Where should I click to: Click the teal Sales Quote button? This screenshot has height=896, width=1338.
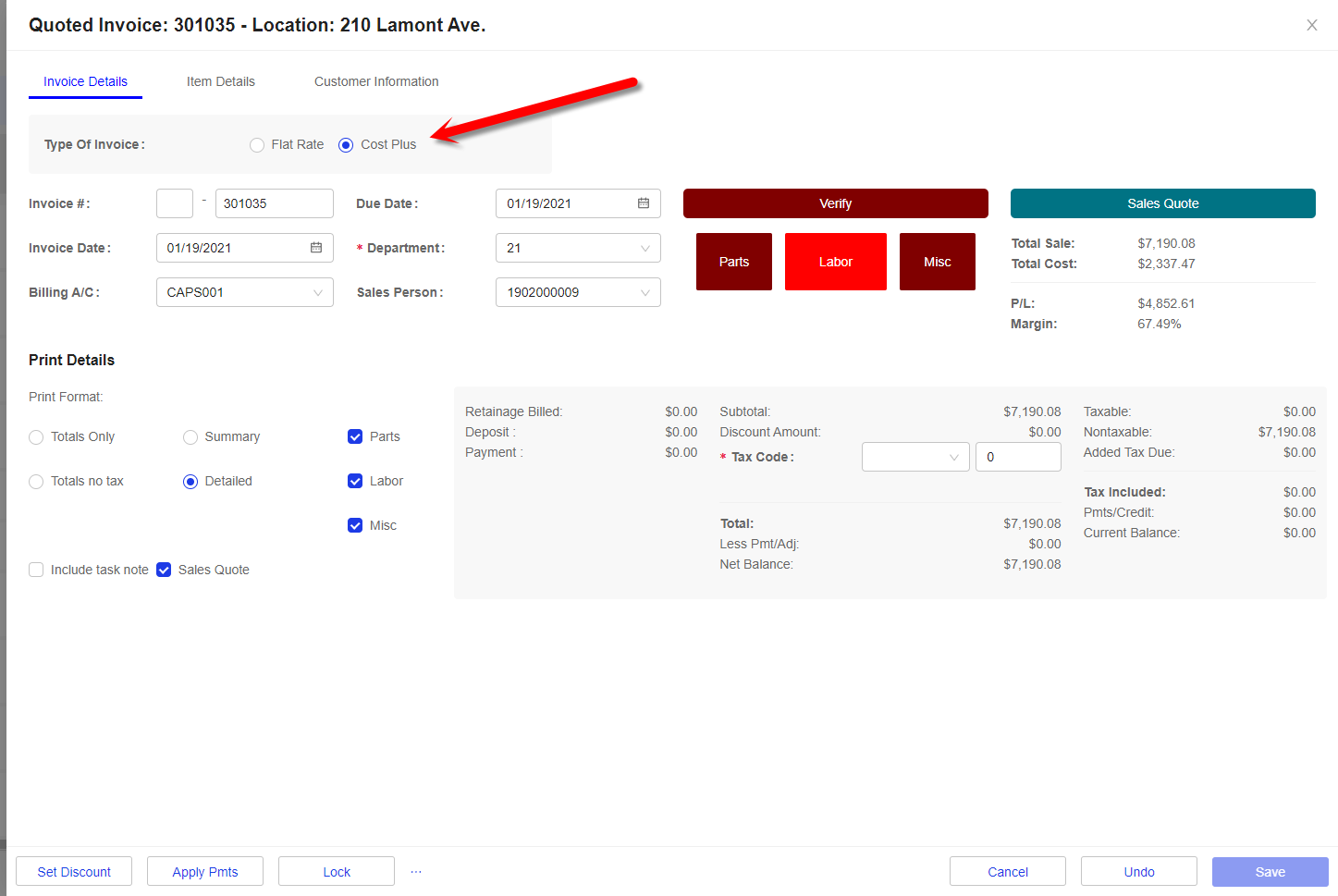(x=1162, y=203)
